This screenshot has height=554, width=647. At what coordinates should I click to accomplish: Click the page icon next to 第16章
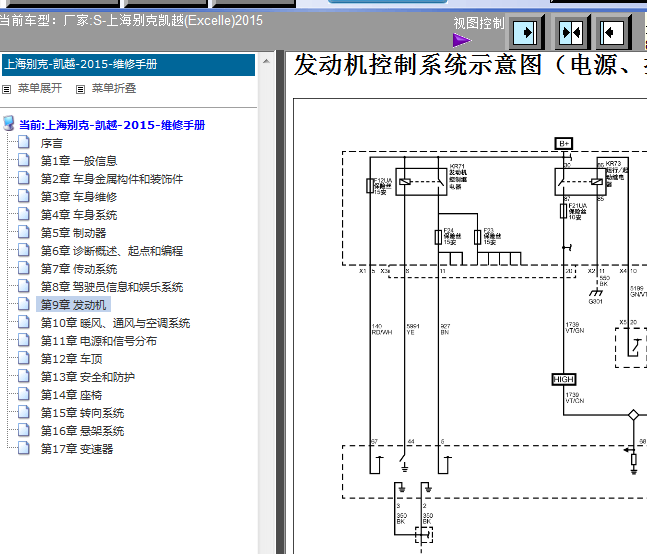pos(24,429)
